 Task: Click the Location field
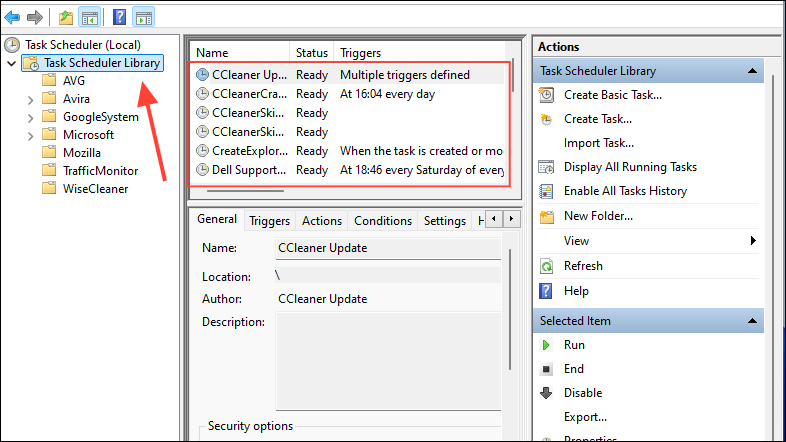click(388, 276)
